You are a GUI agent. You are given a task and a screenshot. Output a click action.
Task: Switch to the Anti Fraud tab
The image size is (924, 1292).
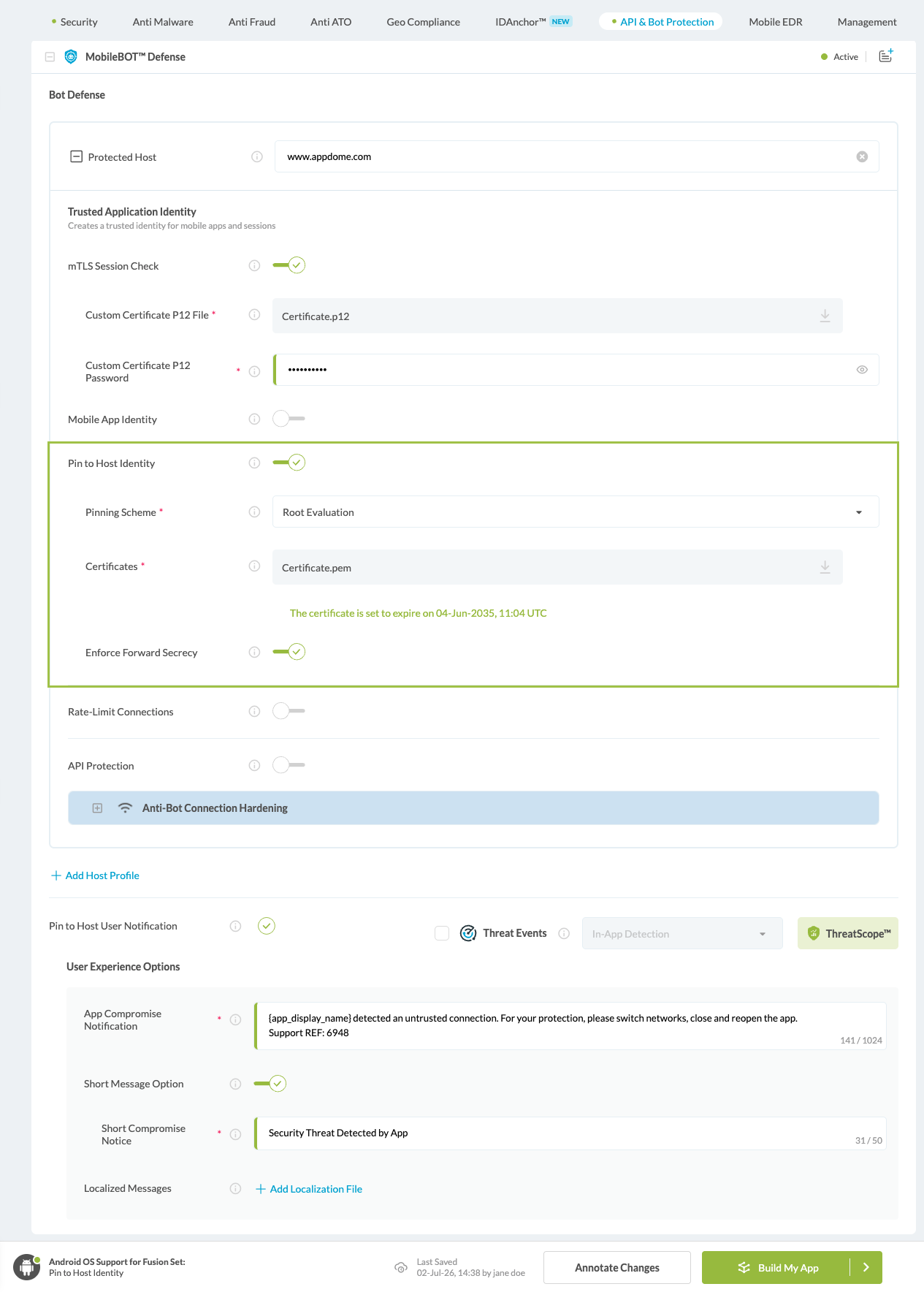coord(252,22)
